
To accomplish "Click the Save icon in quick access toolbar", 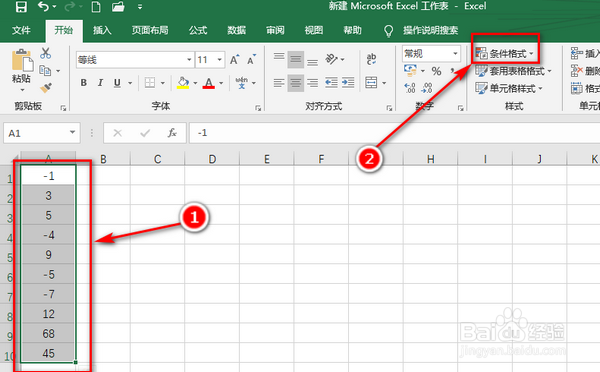I will click(21, 7).
